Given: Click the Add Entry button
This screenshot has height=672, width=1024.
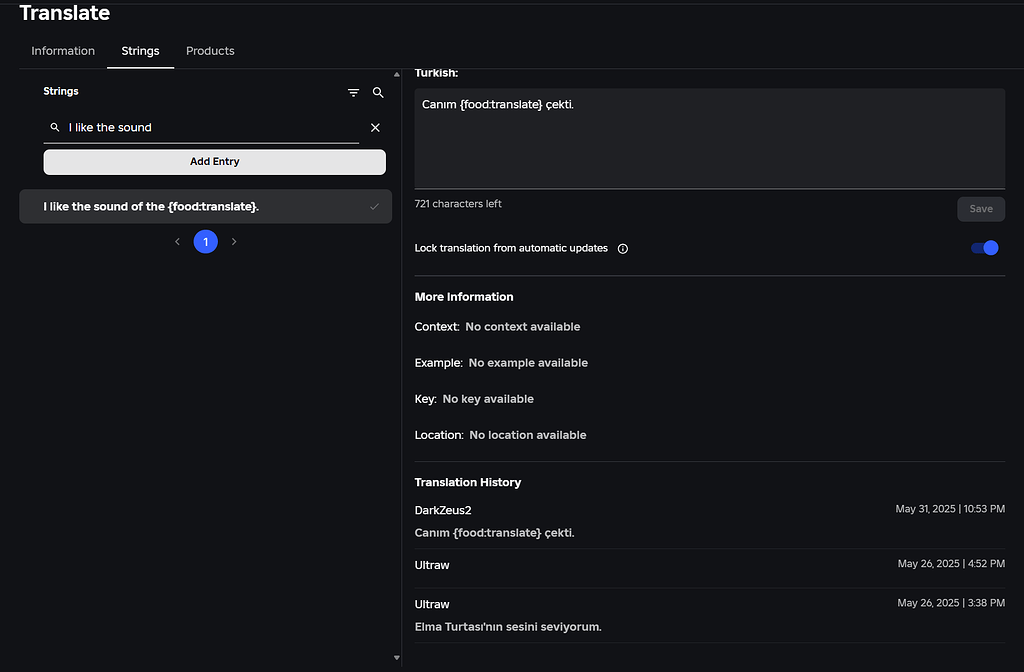Looking at the screenshot, I should pos(215,162).
